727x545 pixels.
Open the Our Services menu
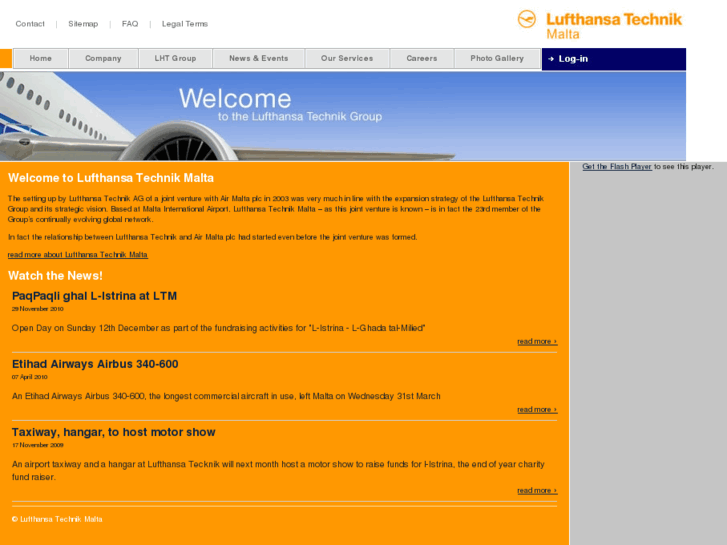pos(347,58)
